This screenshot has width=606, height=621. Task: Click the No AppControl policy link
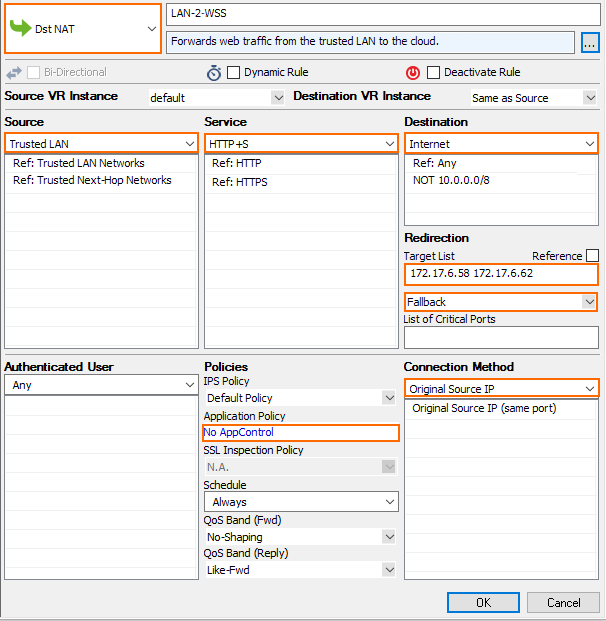tap(239, 433)
